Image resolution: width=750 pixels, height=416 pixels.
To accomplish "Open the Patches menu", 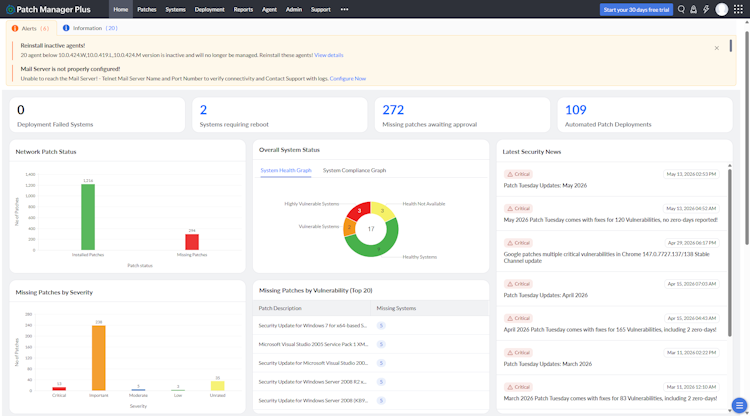I will pyautogui.click(x=147, y=10).
